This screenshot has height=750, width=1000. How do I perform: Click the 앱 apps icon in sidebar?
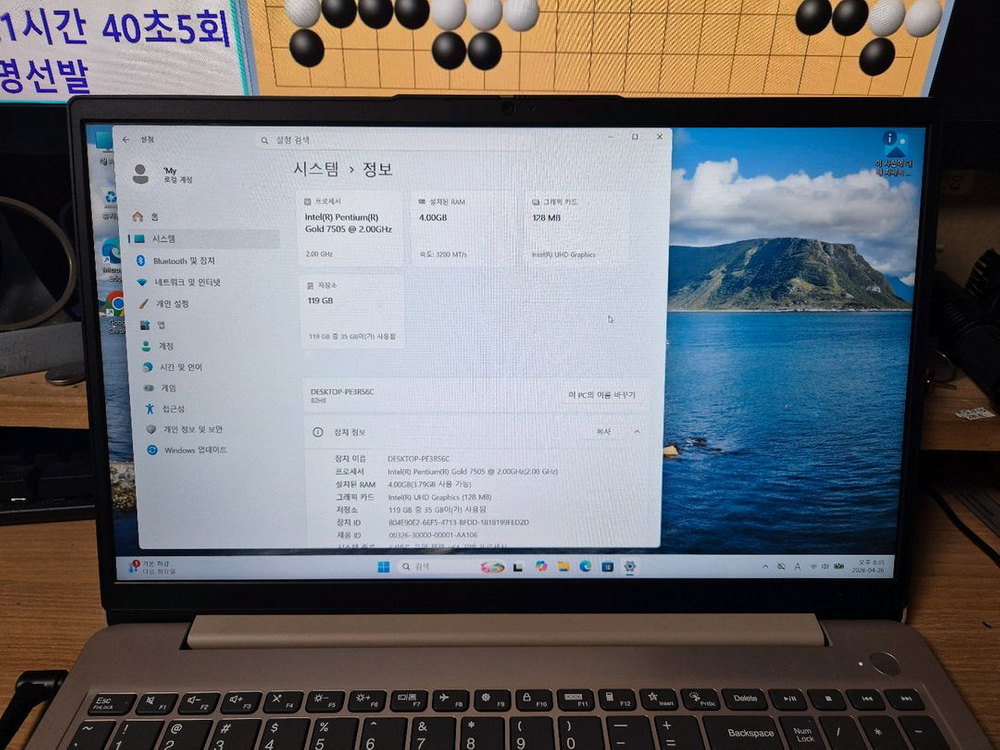[x=145, y=325]
